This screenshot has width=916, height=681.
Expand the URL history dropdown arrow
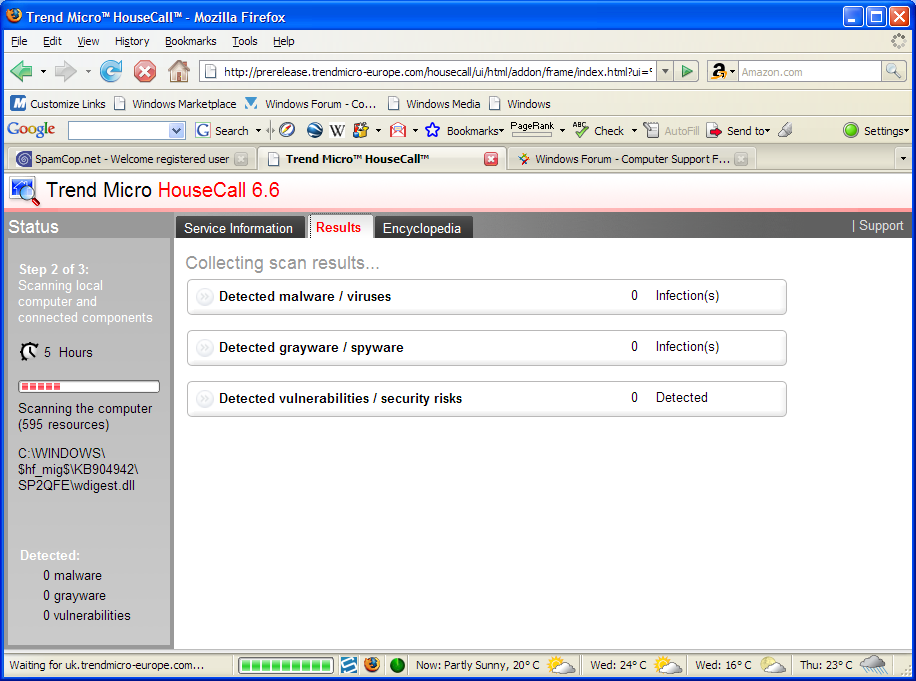pyautogui.click(x=665, y=72)
